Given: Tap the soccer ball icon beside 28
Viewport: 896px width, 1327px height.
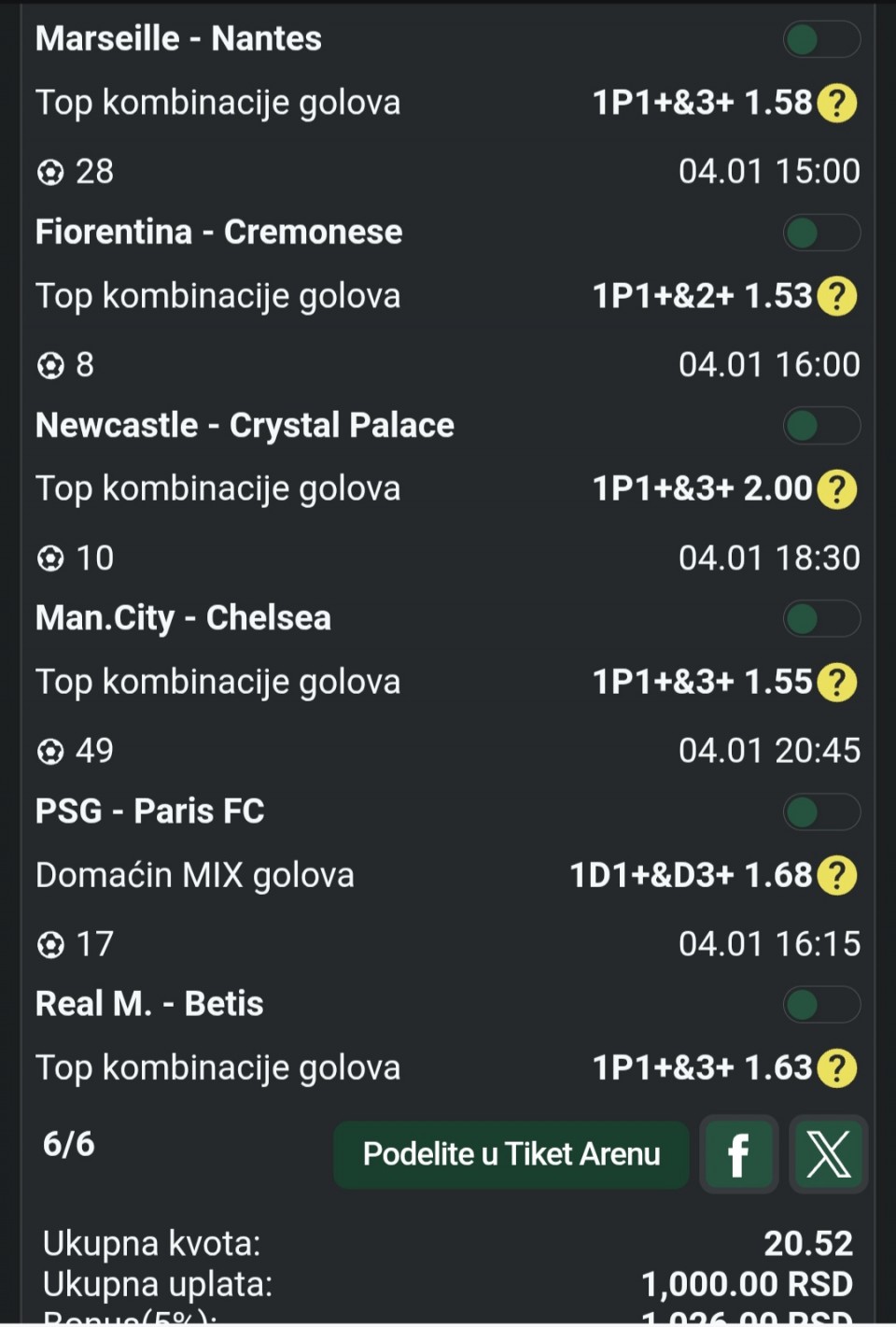Looking at the screenshot, I should pyautogui.click(x=50, y=172).
